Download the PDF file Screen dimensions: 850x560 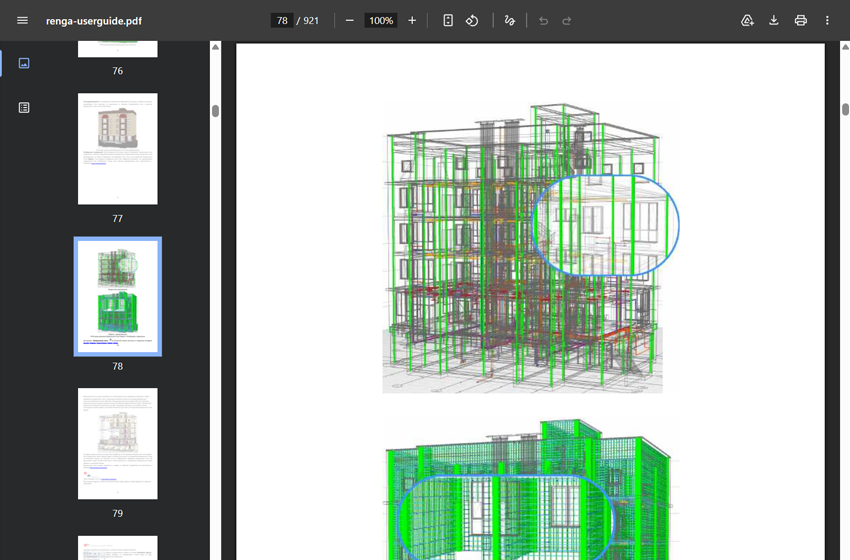[774, 21]
